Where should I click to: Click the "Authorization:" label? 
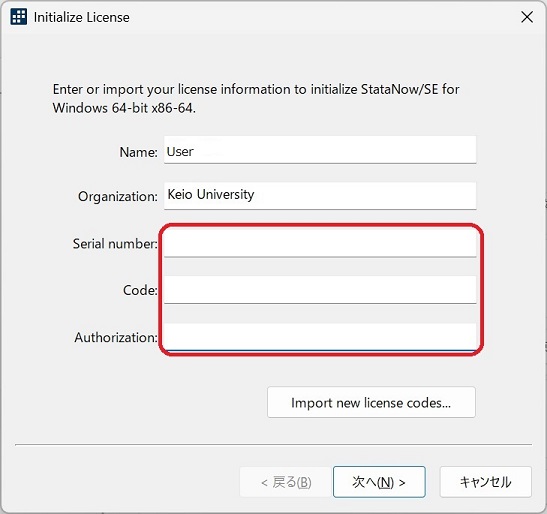point(116,337)
